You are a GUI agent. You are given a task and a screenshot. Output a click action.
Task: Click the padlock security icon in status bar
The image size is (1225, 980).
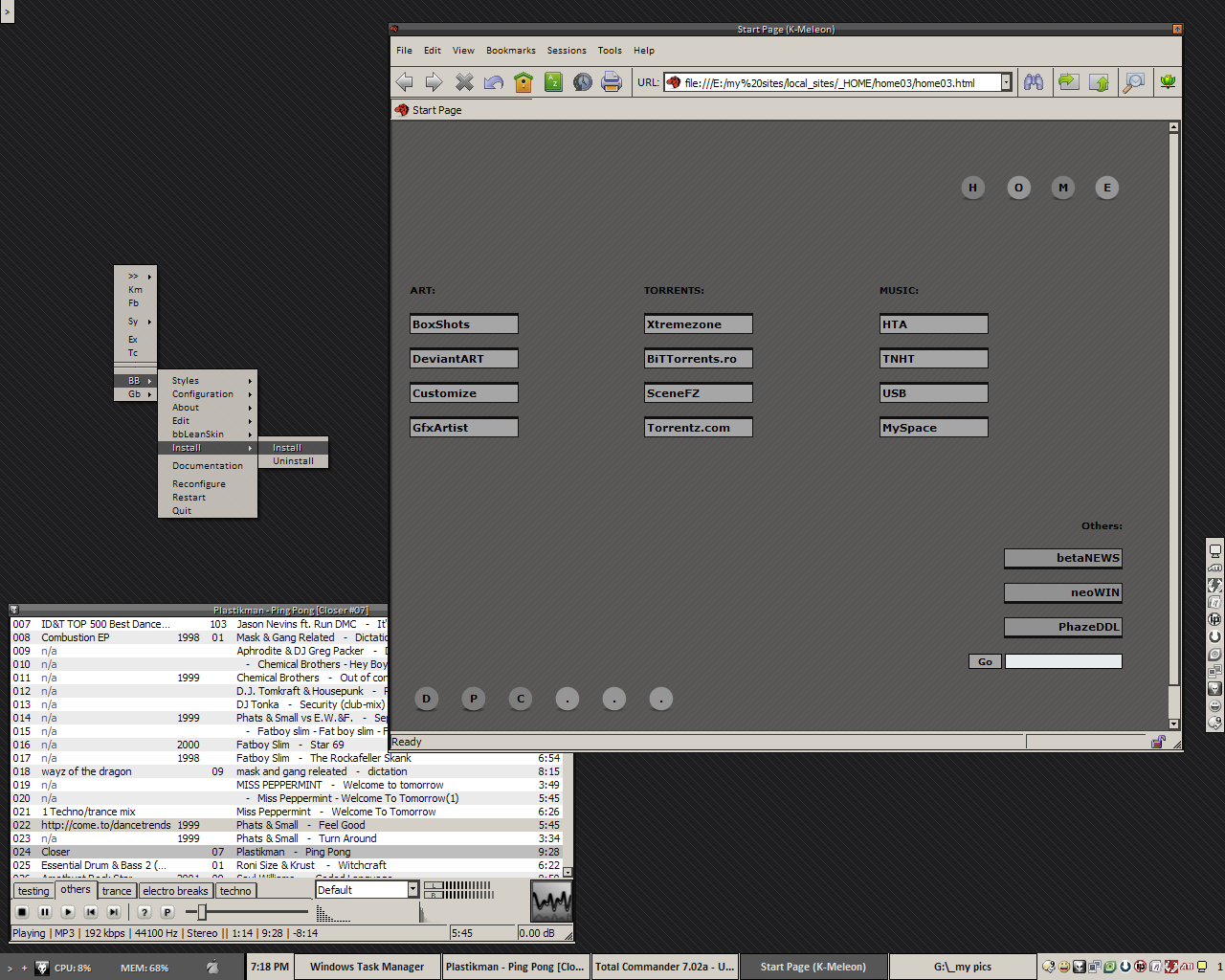click(x=1158, y=742)
